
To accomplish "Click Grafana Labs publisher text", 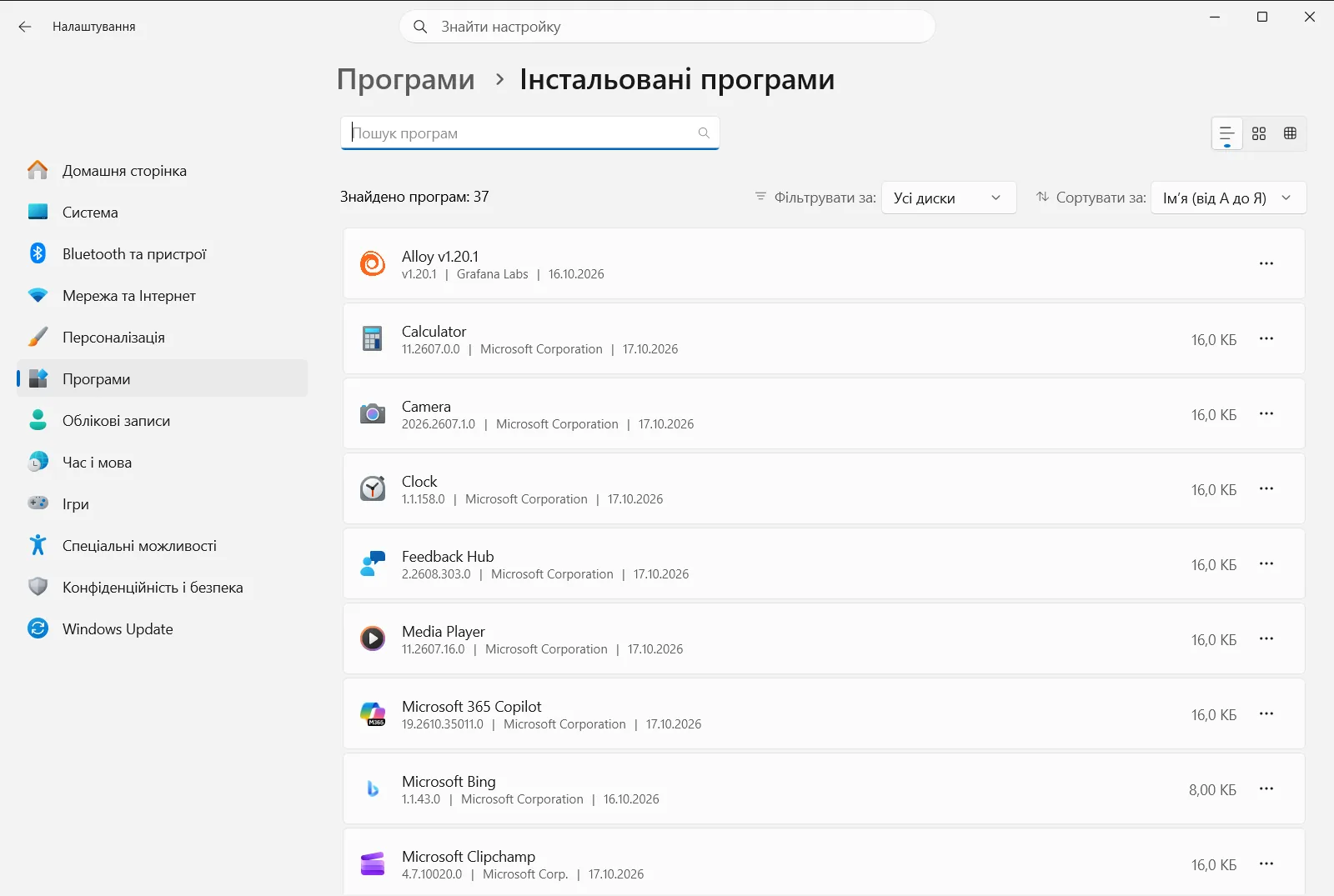I will click(492, 274).
